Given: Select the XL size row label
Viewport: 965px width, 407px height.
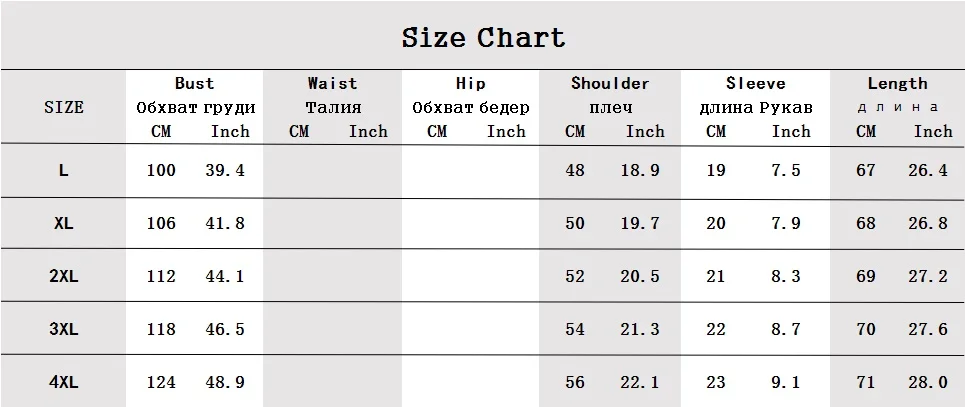Looking at the screenshot, I should (x=63, y=224).
